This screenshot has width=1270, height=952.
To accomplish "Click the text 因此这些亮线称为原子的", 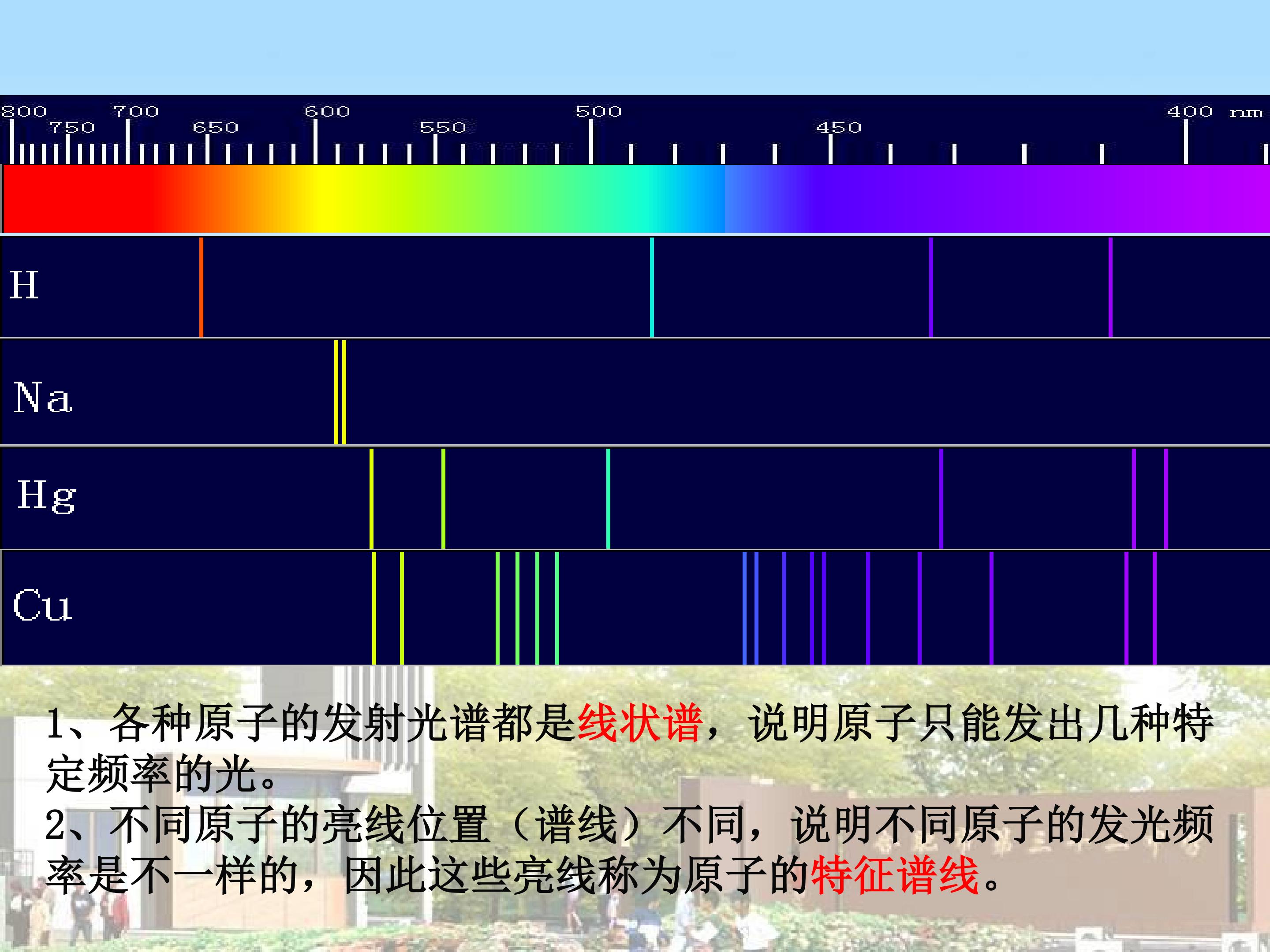I will point(576,875).
